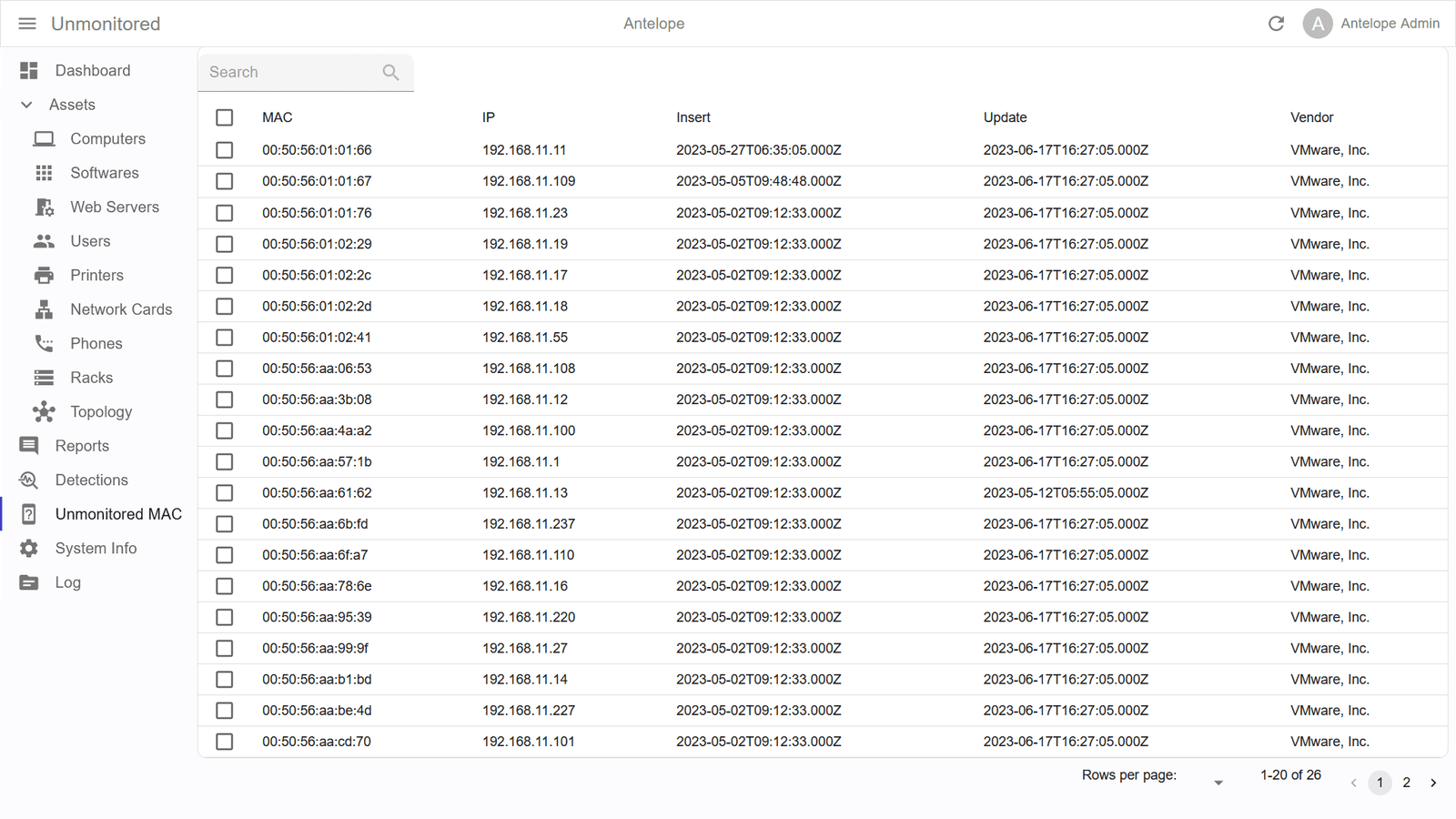The image size is (1456, 819).
Task: Open the Log page
Action: (x=68, y=582)
